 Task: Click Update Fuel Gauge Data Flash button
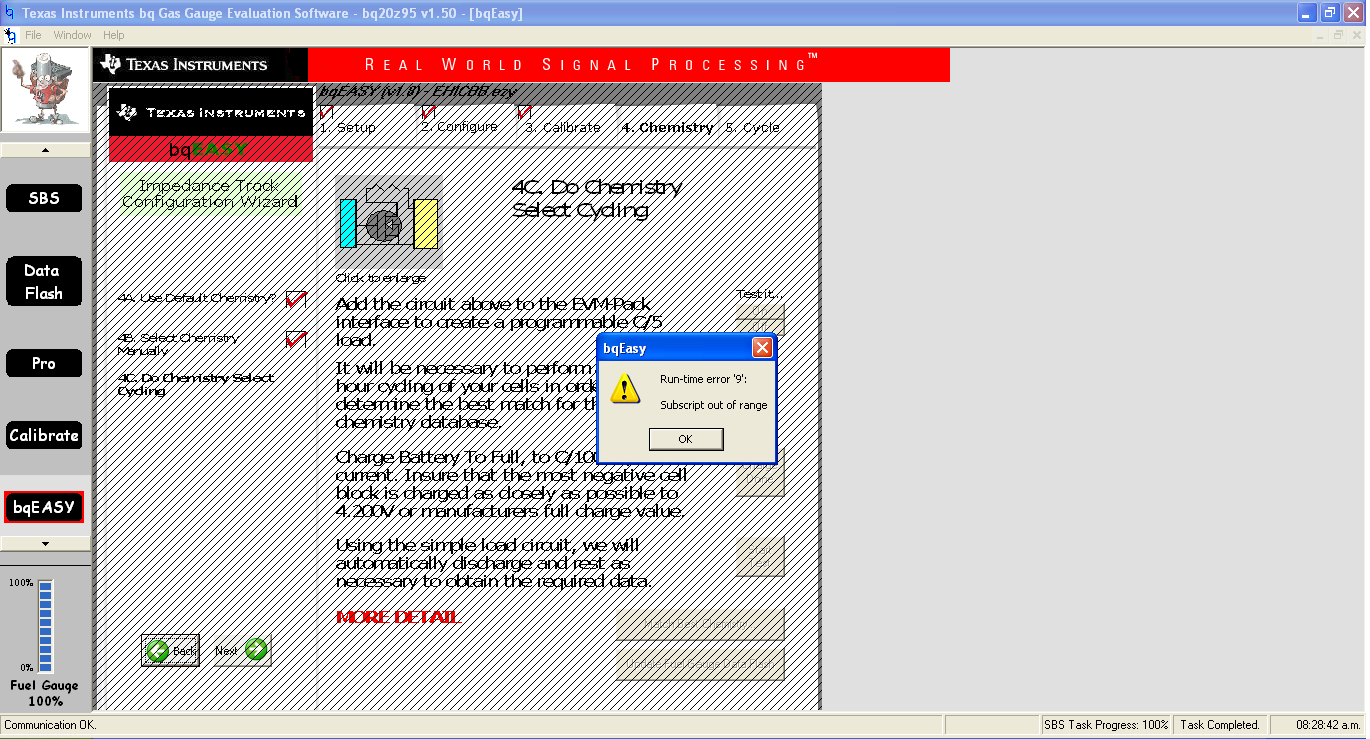(x=700, y=663)
